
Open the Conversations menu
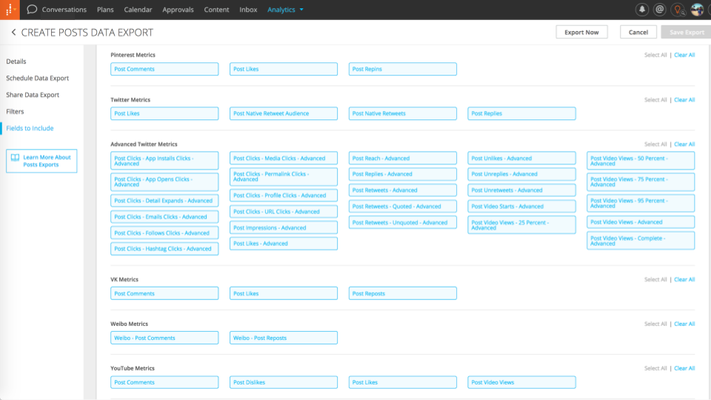64,10
